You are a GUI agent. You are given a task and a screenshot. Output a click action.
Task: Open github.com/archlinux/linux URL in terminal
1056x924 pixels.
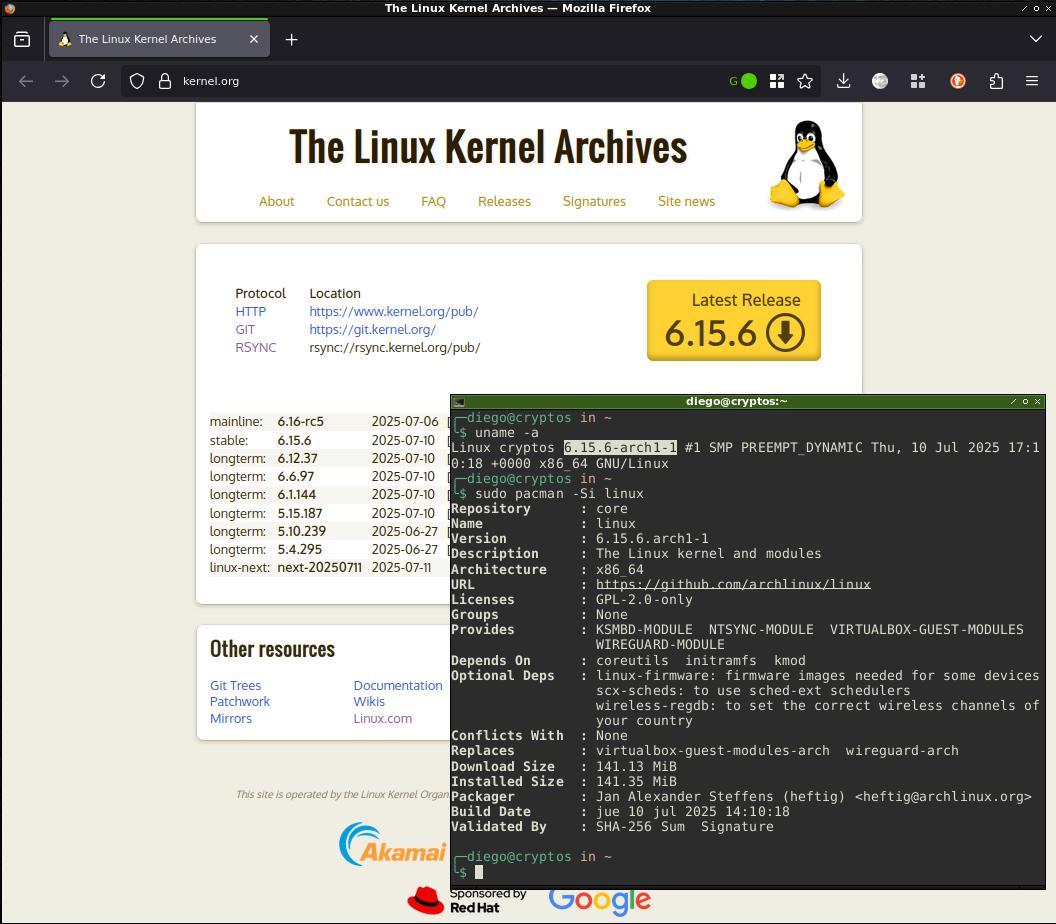coord(733,585)
